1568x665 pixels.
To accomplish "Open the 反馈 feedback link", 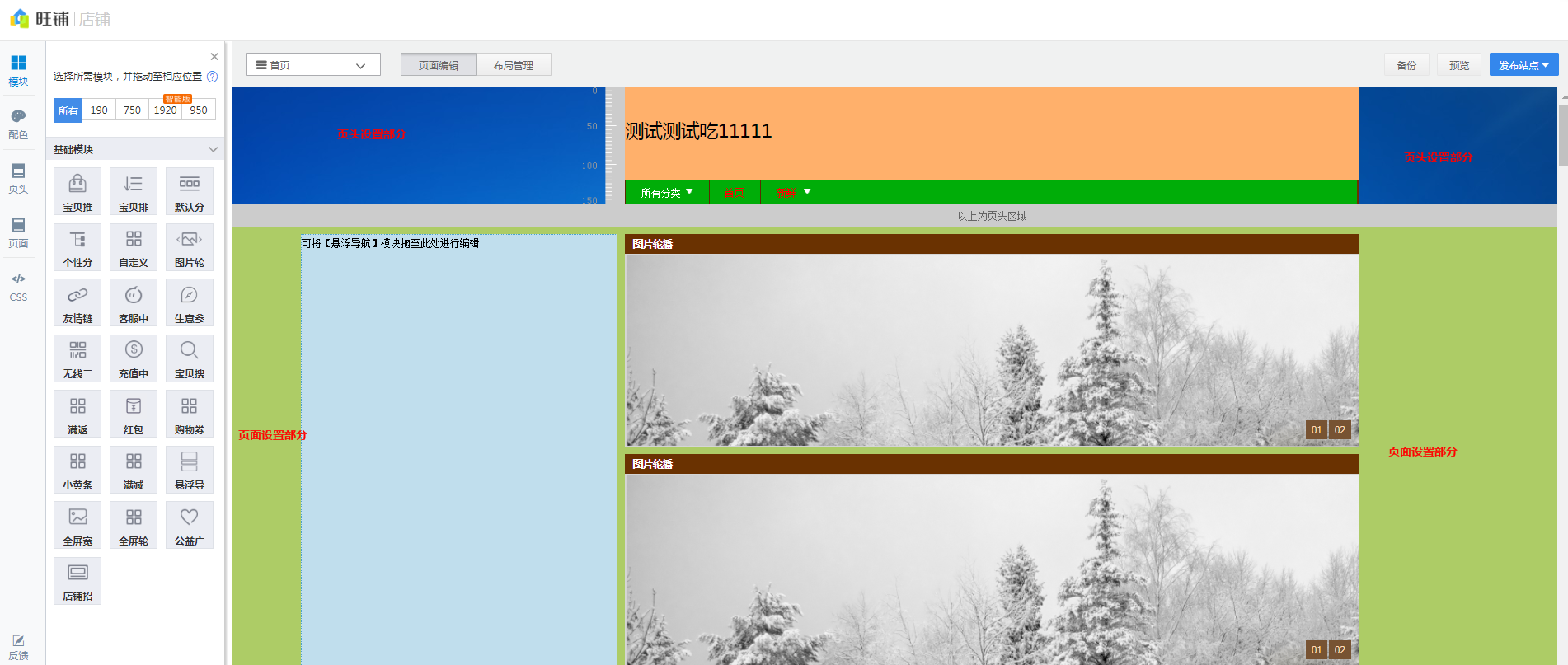I will [x=18, y=648].
